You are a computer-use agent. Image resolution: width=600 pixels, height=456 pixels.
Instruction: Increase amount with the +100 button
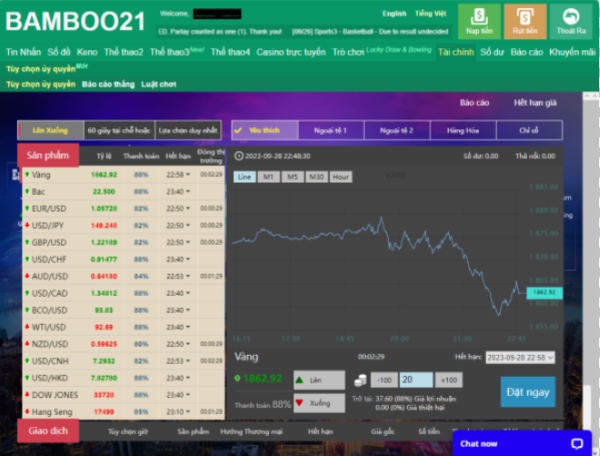[449, 380]
